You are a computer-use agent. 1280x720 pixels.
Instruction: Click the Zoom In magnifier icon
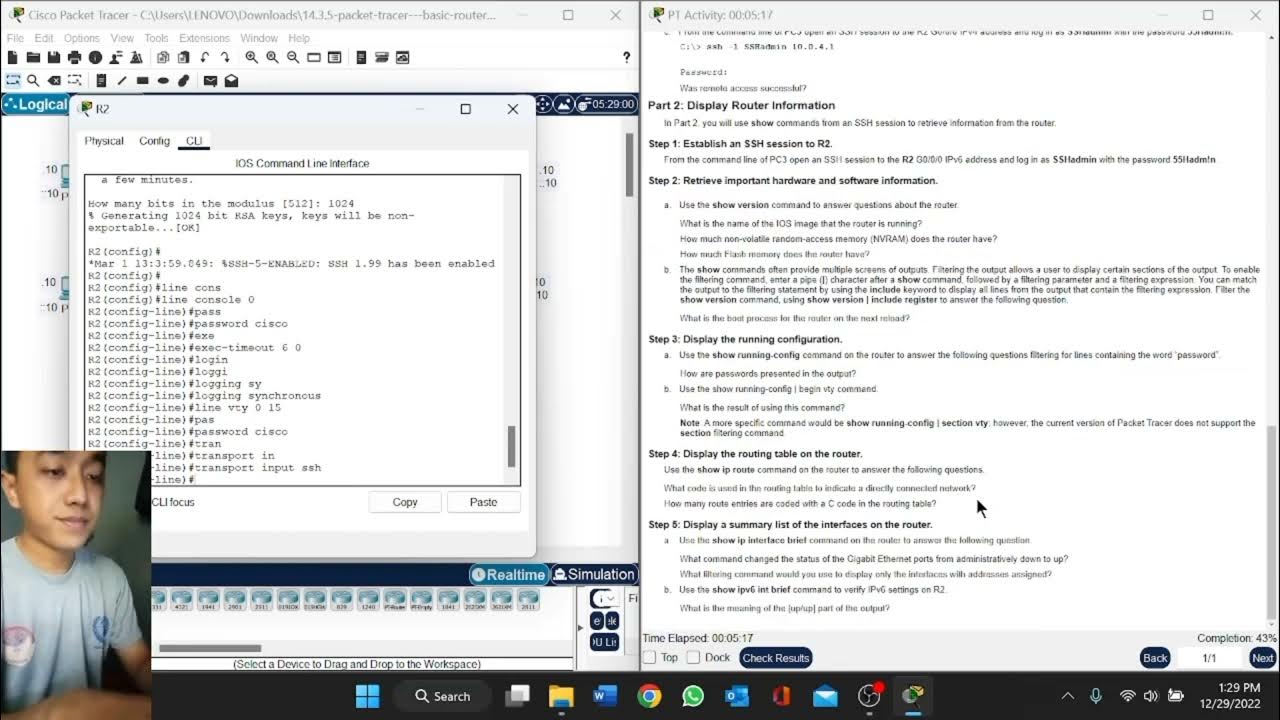[251, 58]
